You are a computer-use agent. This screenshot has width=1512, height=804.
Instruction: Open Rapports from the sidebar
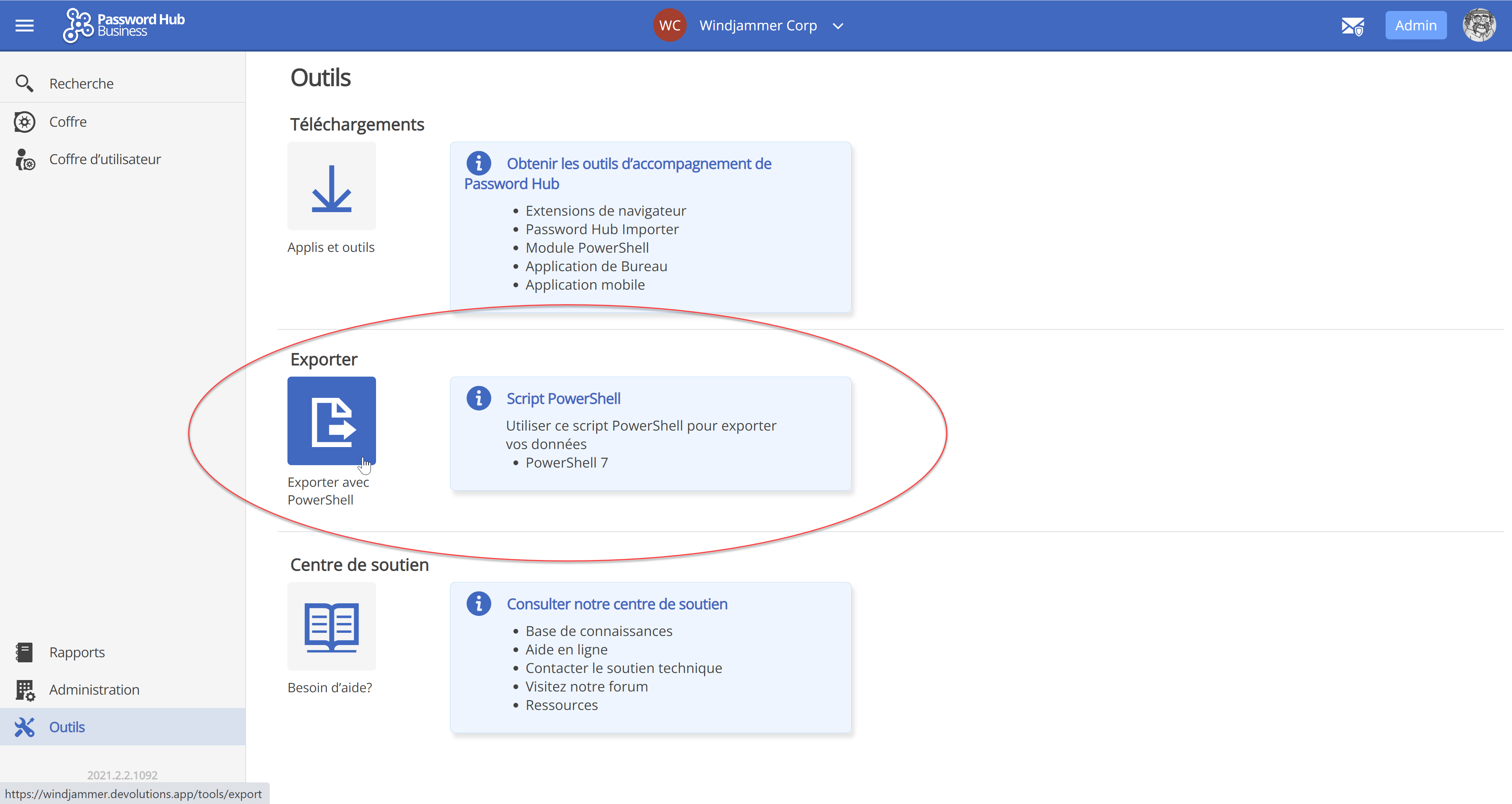click(76, 652)
